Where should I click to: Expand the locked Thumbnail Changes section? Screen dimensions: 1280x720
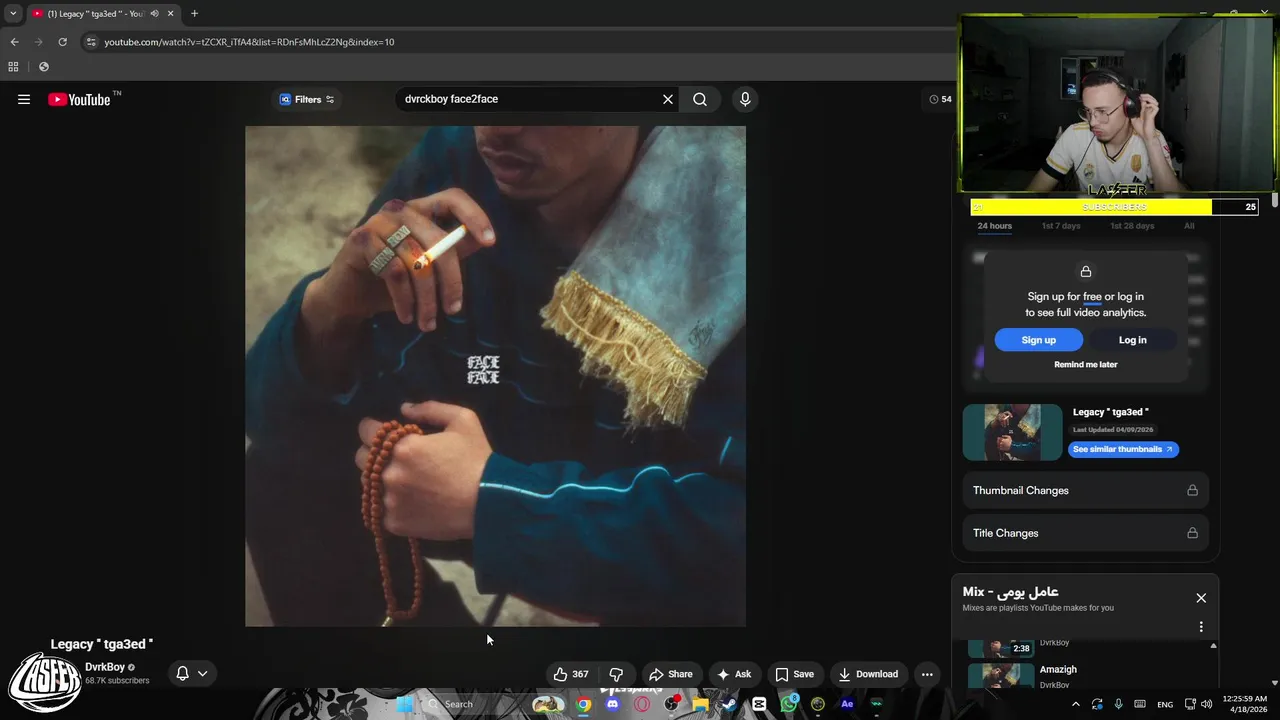1085,490
